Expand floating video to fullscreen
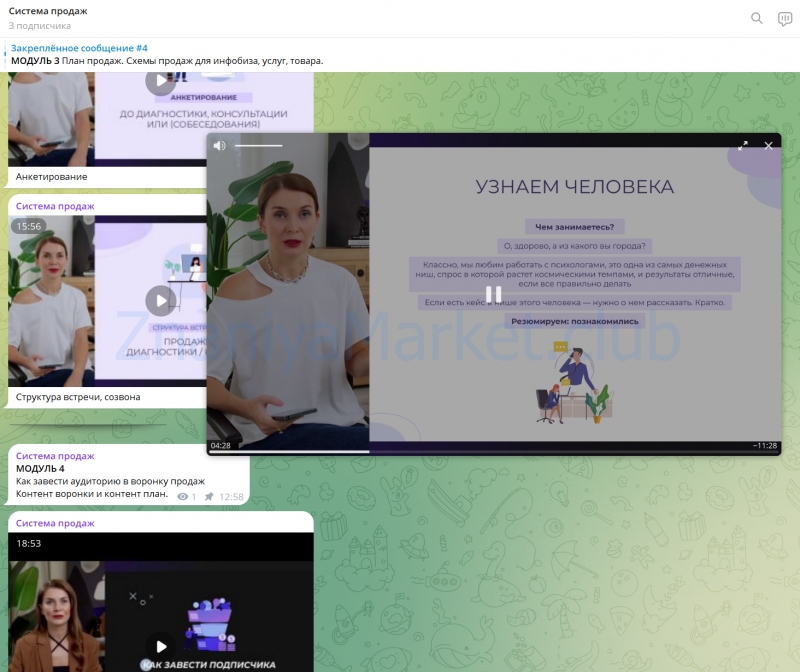 pos(743,145)
